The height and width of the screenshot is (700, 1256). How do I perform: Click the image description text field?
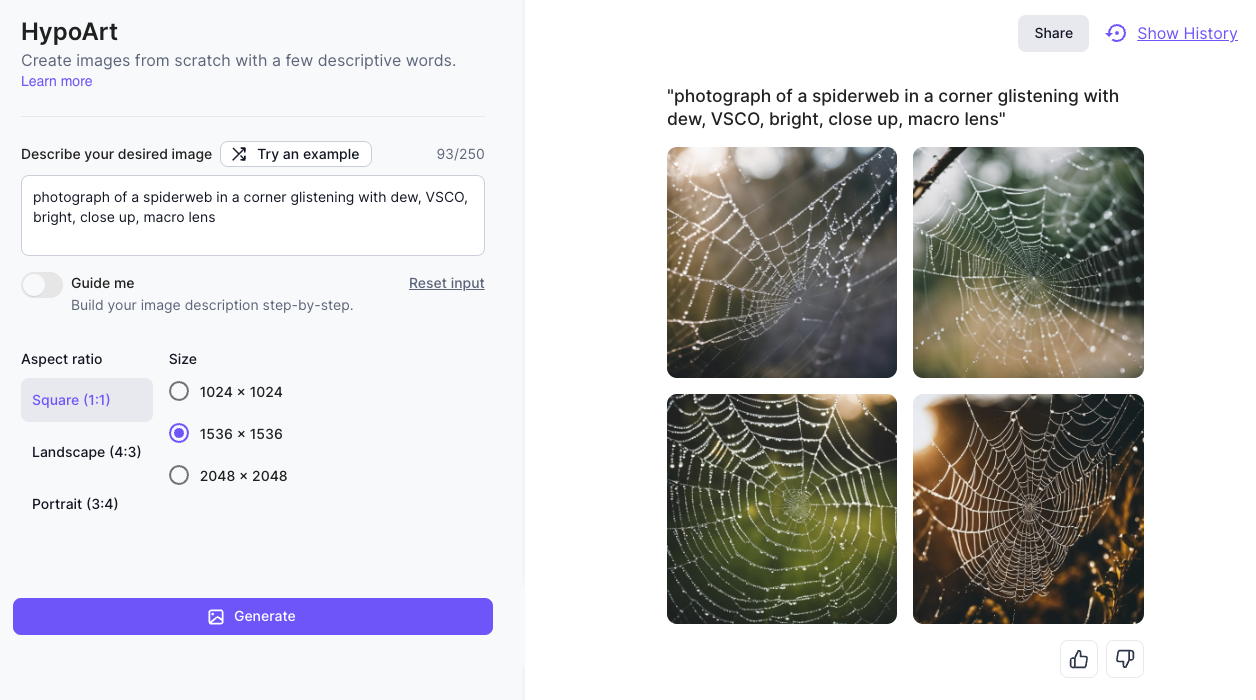(252, 216)
